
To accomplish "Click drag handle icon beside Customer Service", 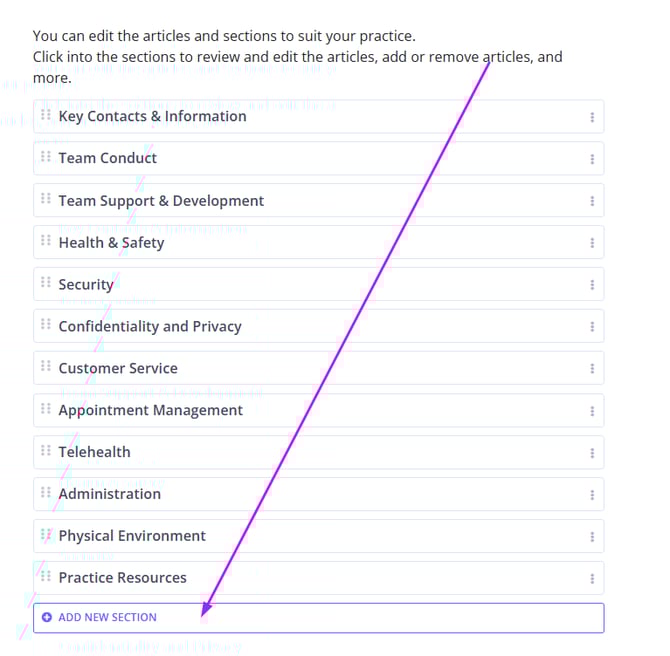I will [x=46, y=367].
